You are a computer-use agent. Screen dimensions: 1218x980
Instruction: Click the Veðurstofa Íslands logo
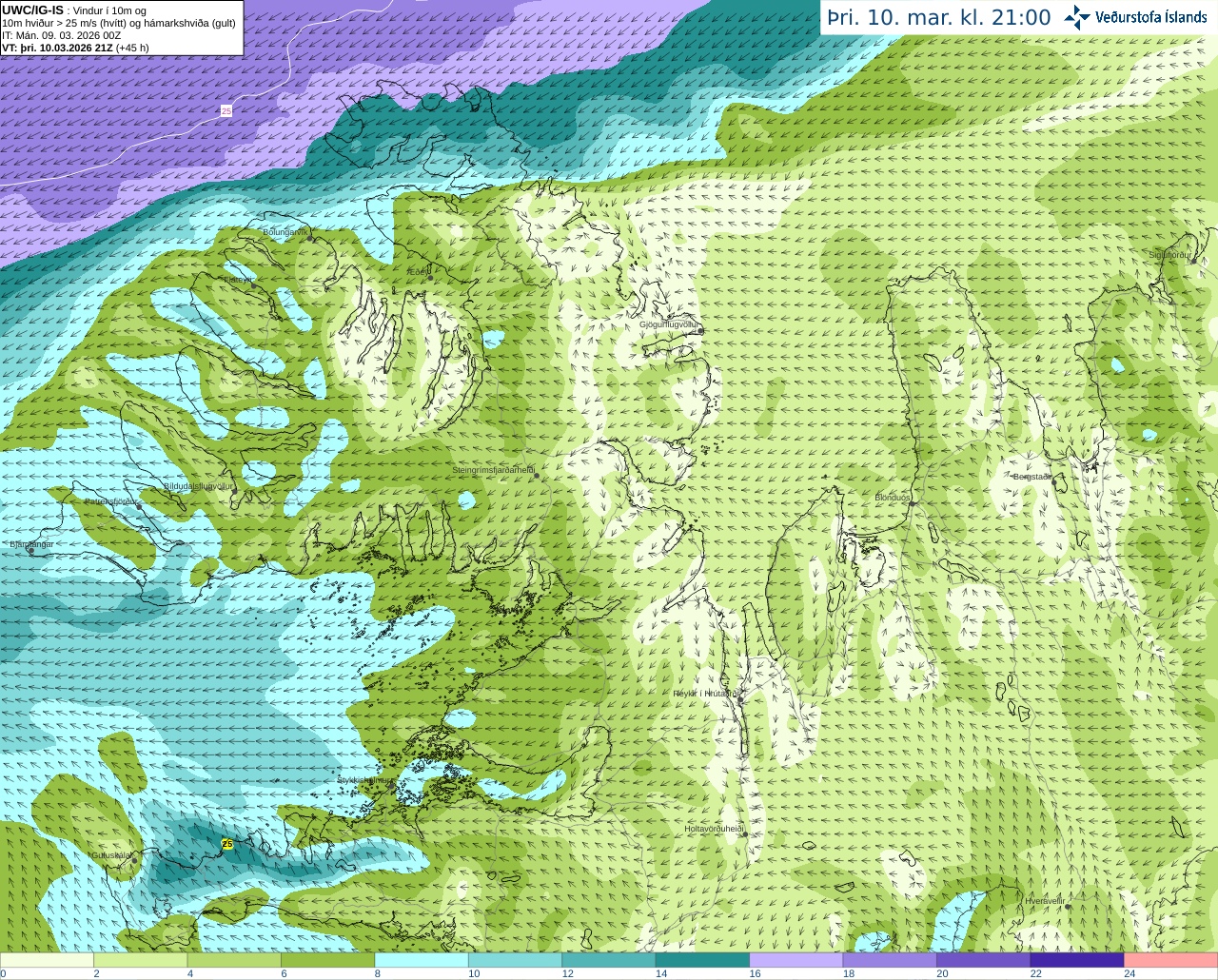coord(1135,17)
